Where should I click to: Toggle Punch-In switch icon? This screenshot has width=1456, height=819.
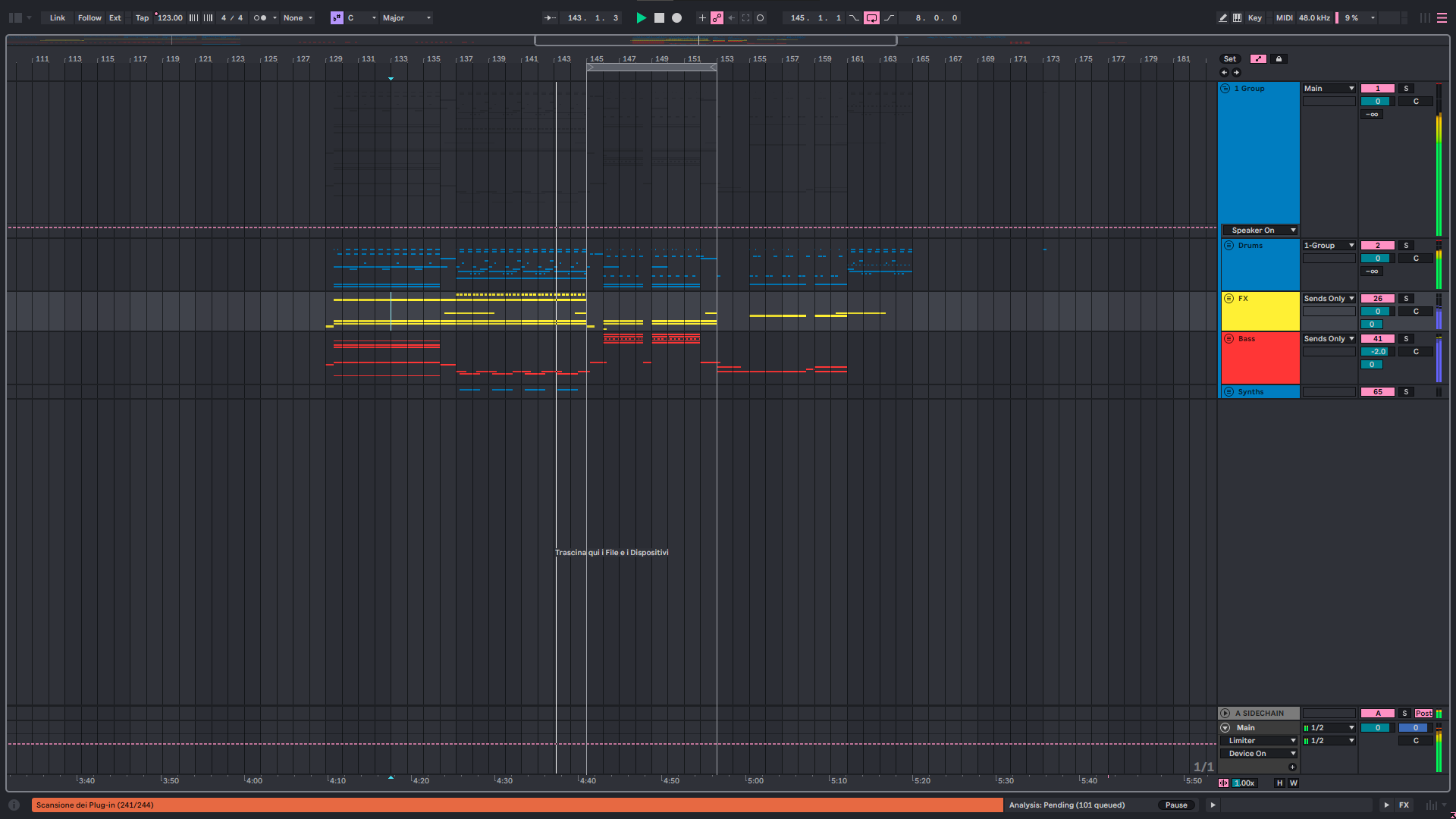[855, 17]
